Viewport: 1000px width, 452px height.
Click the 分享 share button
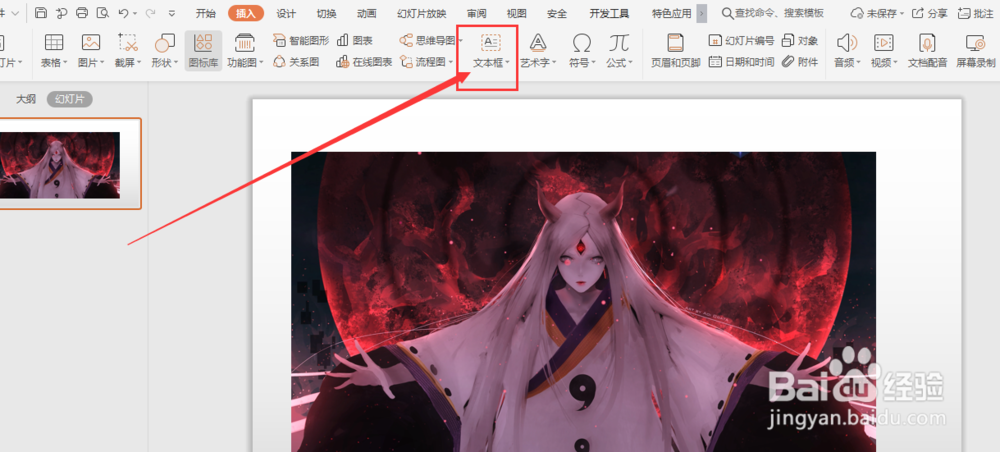click(x=929, y=13)
